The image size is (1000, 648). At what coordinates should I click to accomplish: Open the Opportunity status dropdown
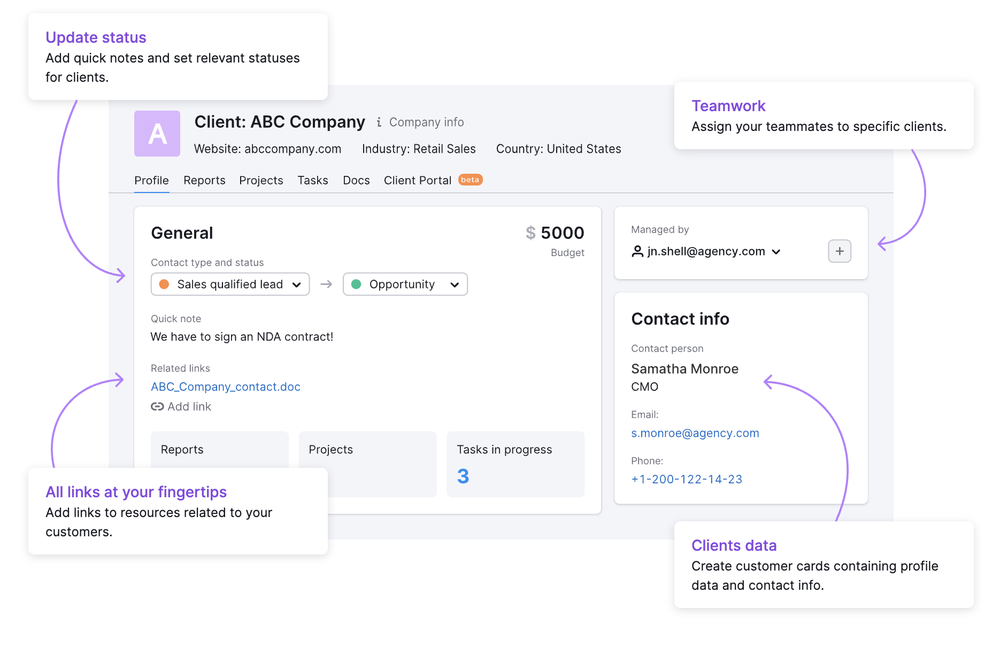[404, 284]
